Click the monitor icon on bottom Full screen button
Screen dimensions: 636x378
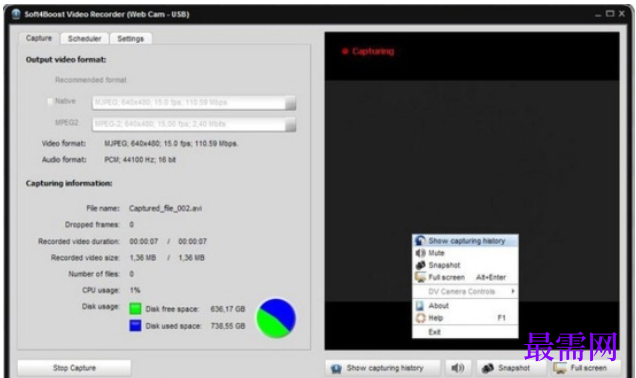(560, 368)
